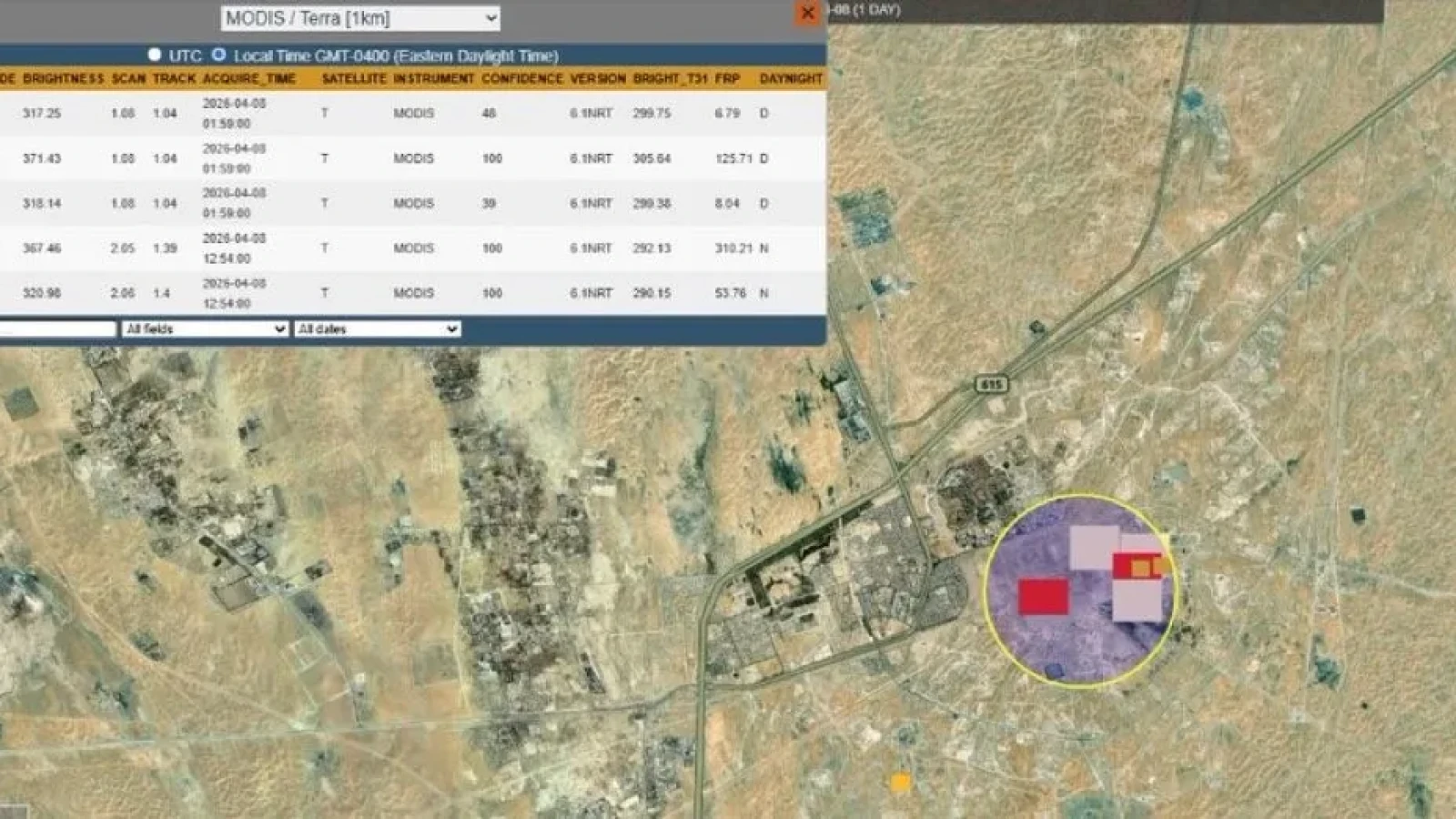
Task: Select the isolated orange hotspot marker on map
Action: 900,782
